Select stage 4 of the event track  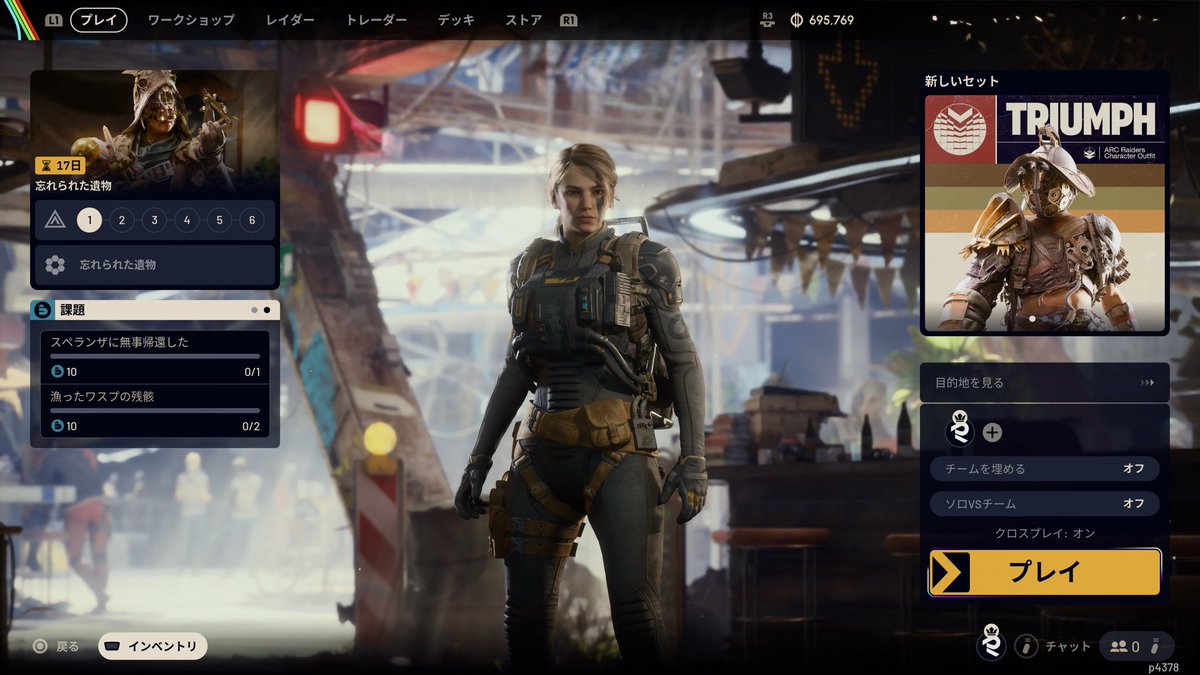[x=187, y=220]
